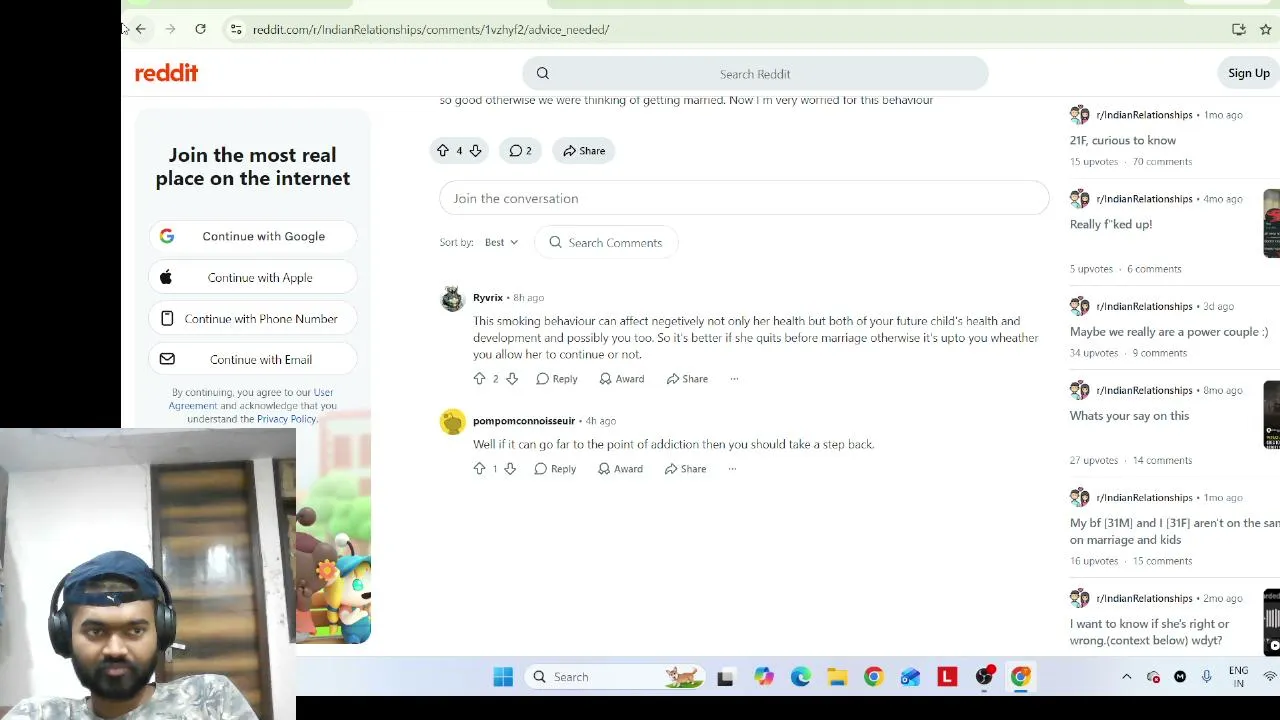The height and width of the screenshot is (720, 1280).
Task: Upvote the main post
Action: tap(443, 150)
